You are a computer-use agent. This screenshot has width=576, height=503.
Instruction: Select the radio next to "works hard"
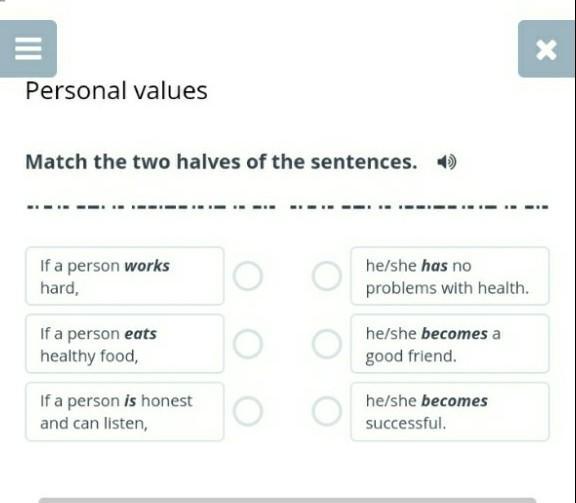pyautogui.click(x=248, y=276)
